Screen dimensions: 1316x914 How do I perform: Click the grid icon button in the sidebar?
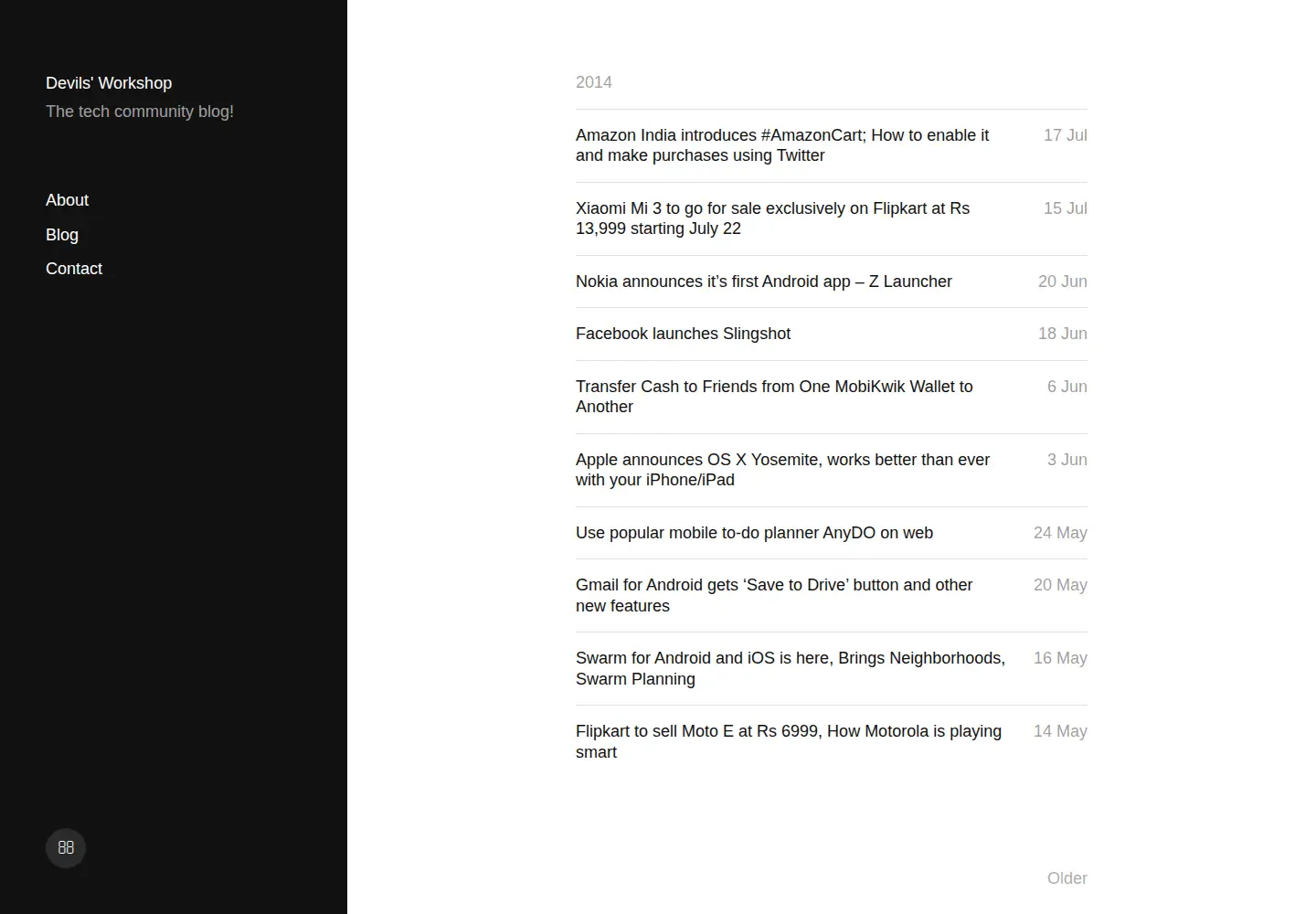pos(66,848)
